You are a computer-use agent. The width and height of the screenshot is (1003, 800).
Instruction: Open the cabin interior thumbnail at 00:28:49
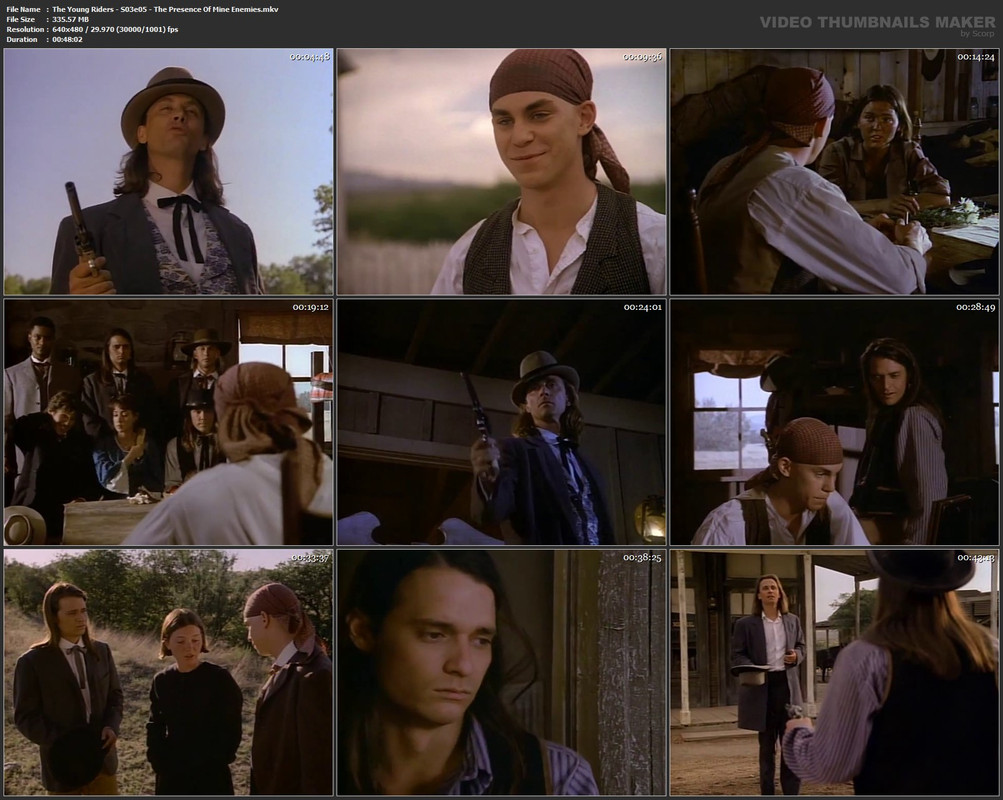834,422
